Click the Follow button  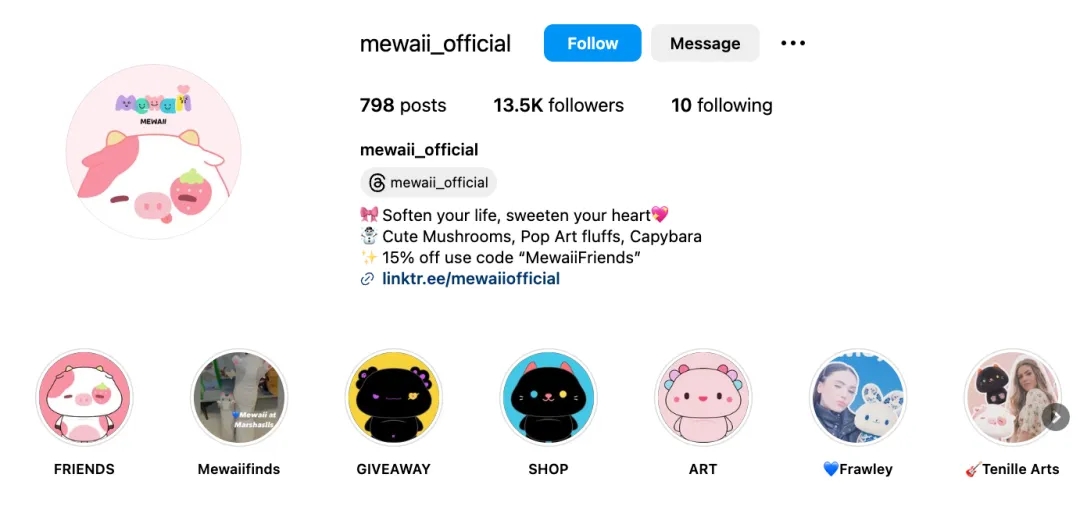(592, 43)
